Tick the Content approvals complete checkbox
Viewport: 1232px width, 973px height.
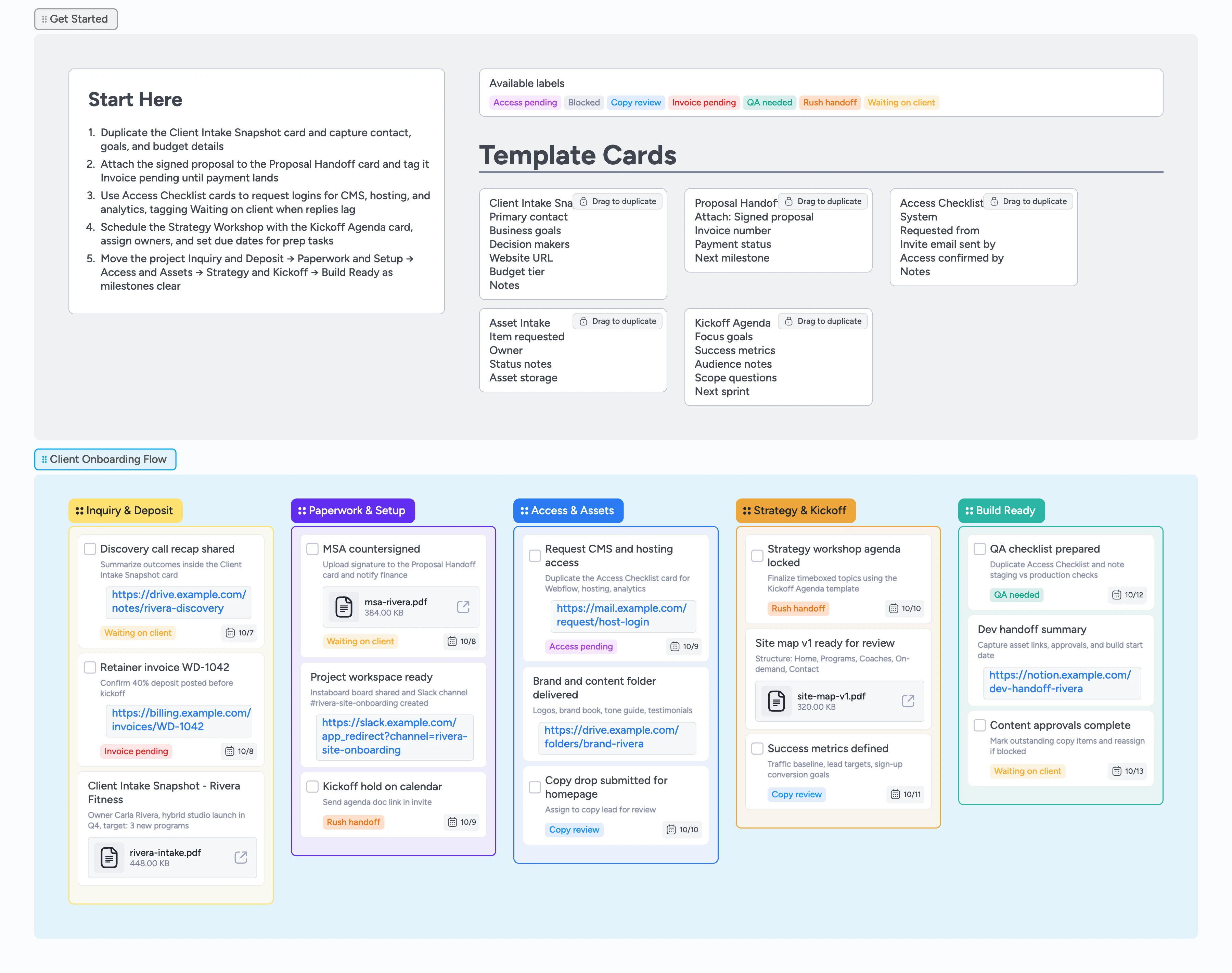coord(980,725)
